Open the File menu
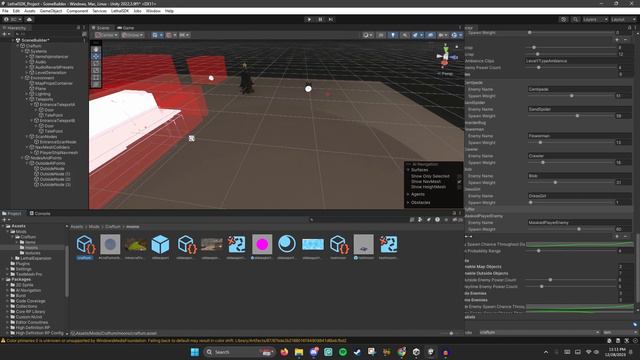640x360 pixels. (5, 11)
